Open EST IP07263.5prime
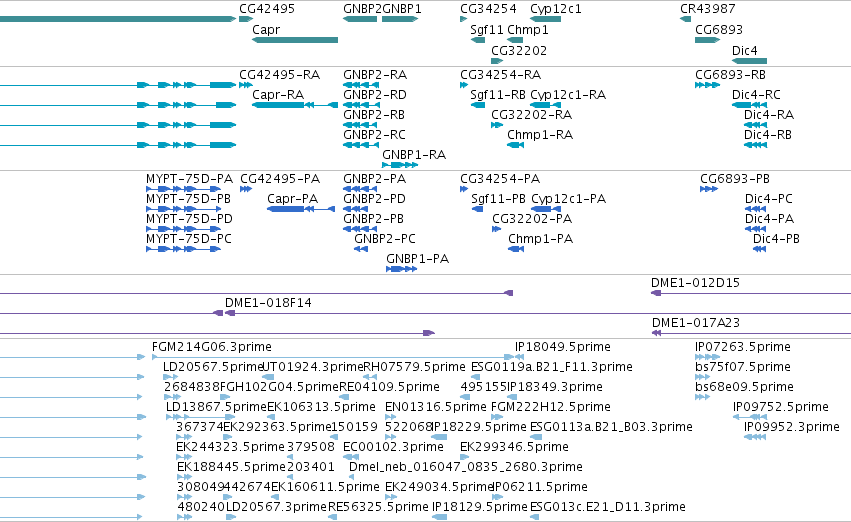The image size is (851, 522). pos(743,347)
